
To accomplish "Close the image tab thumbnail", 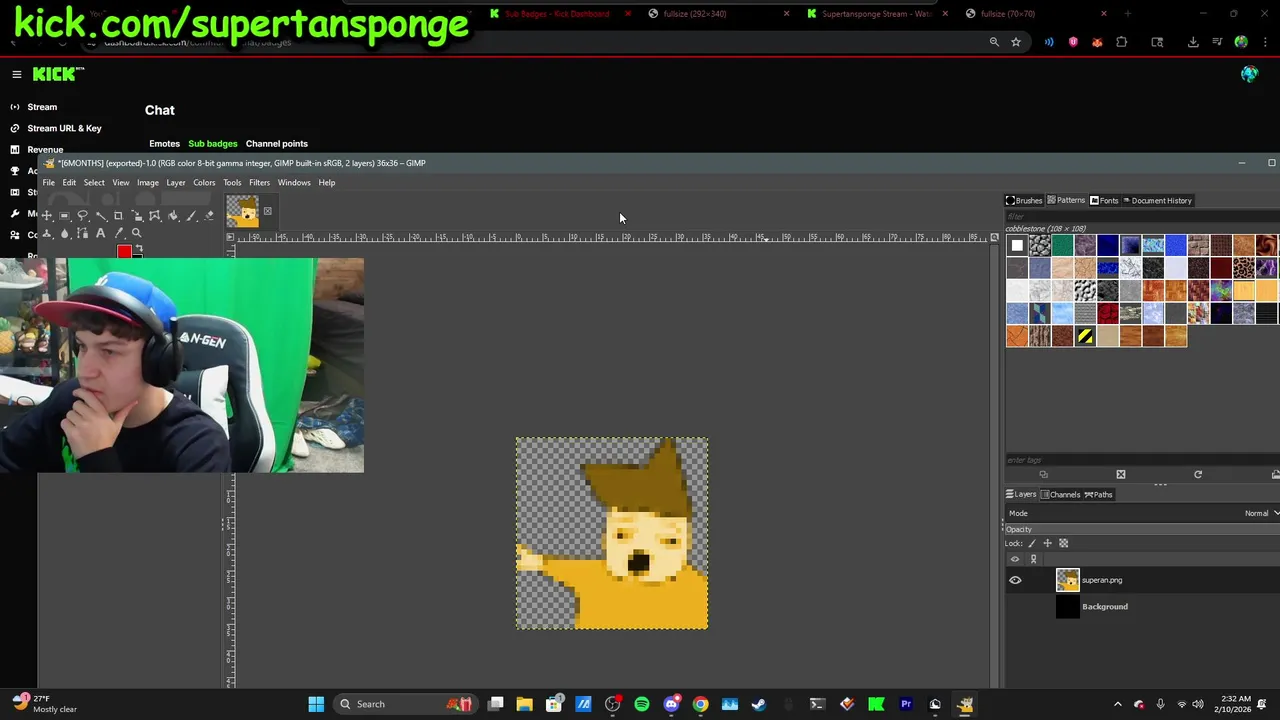I will (267, 211).
